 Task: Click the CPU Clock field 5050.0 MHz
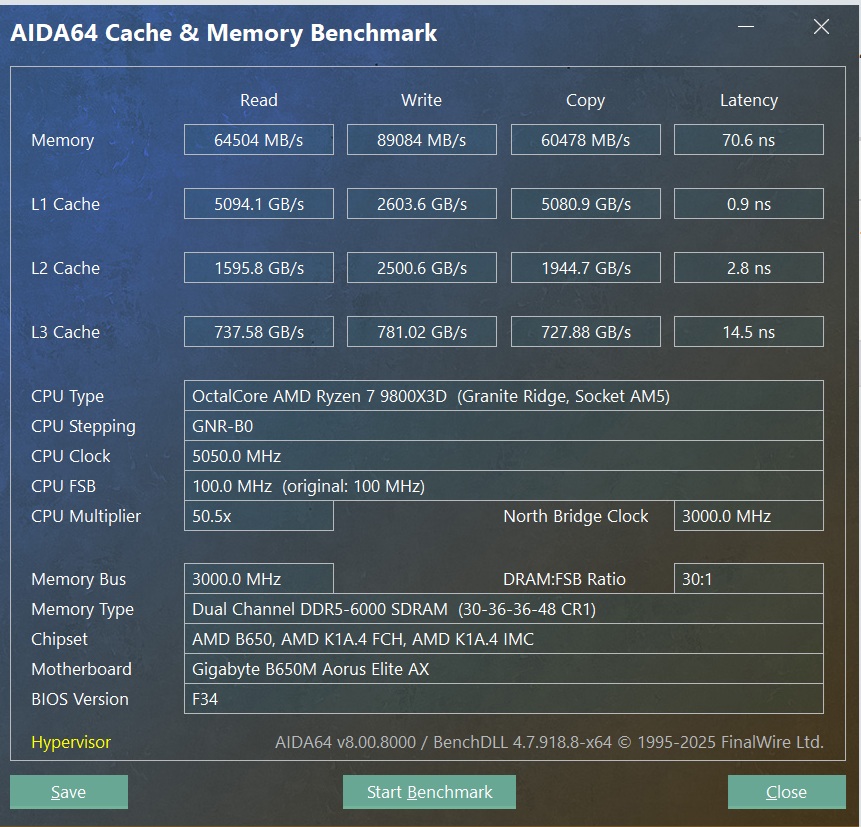tap(504, 456)
